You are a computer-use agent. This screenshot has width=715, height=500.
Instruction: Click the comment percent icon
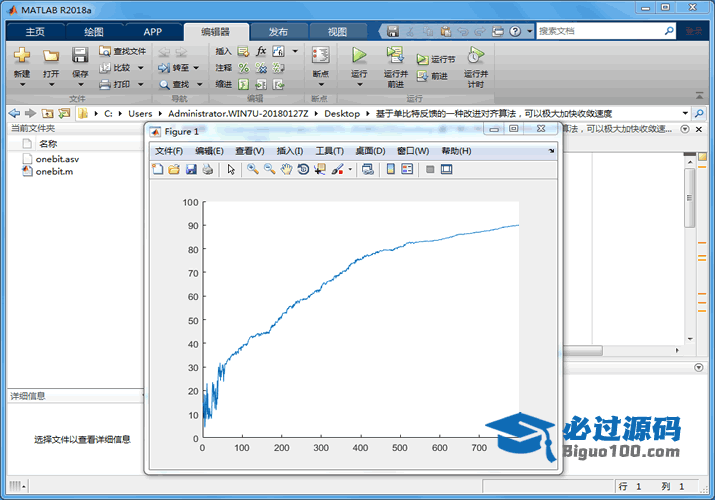click(244, 68)
